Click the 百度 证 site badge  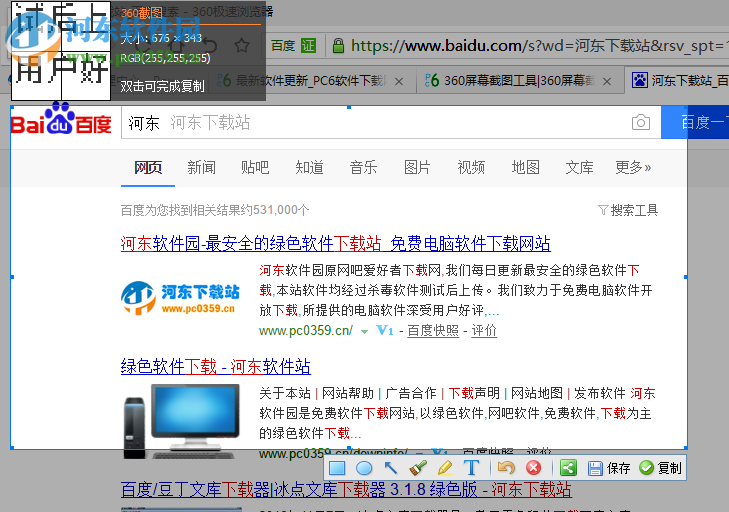[x=293, y=46]
